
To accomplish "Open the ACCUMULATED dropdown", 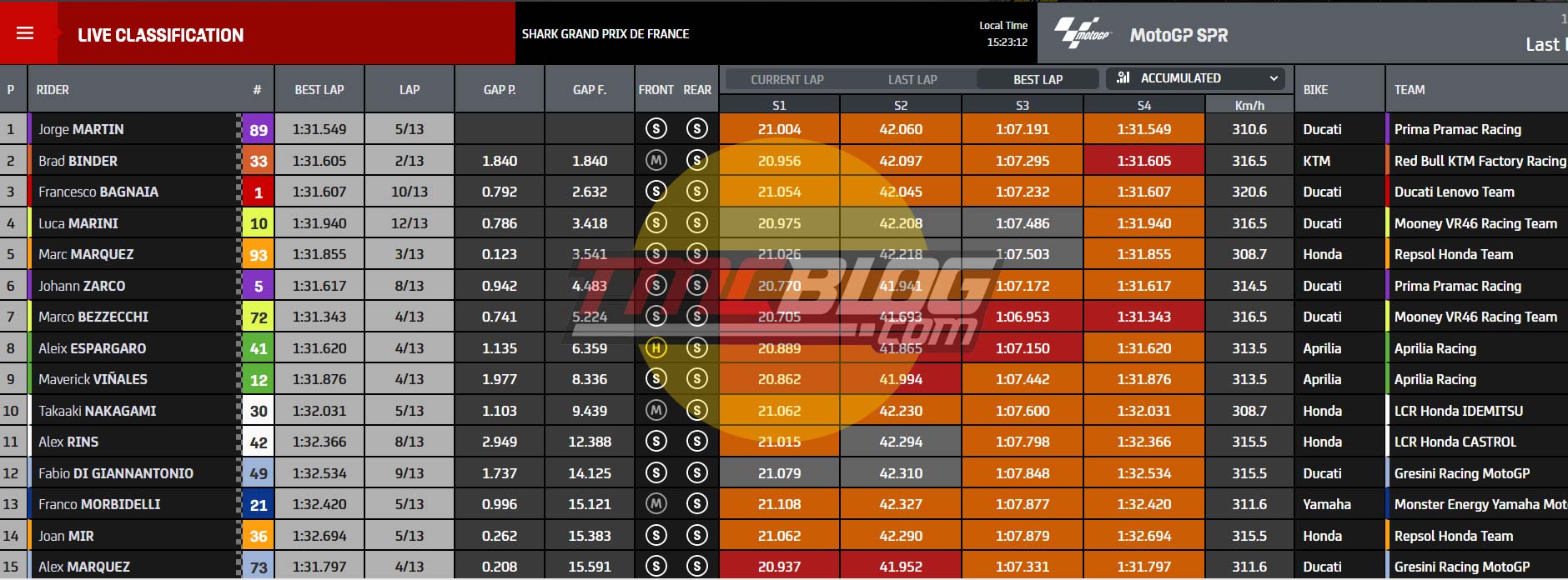I will coord(1195,77).
